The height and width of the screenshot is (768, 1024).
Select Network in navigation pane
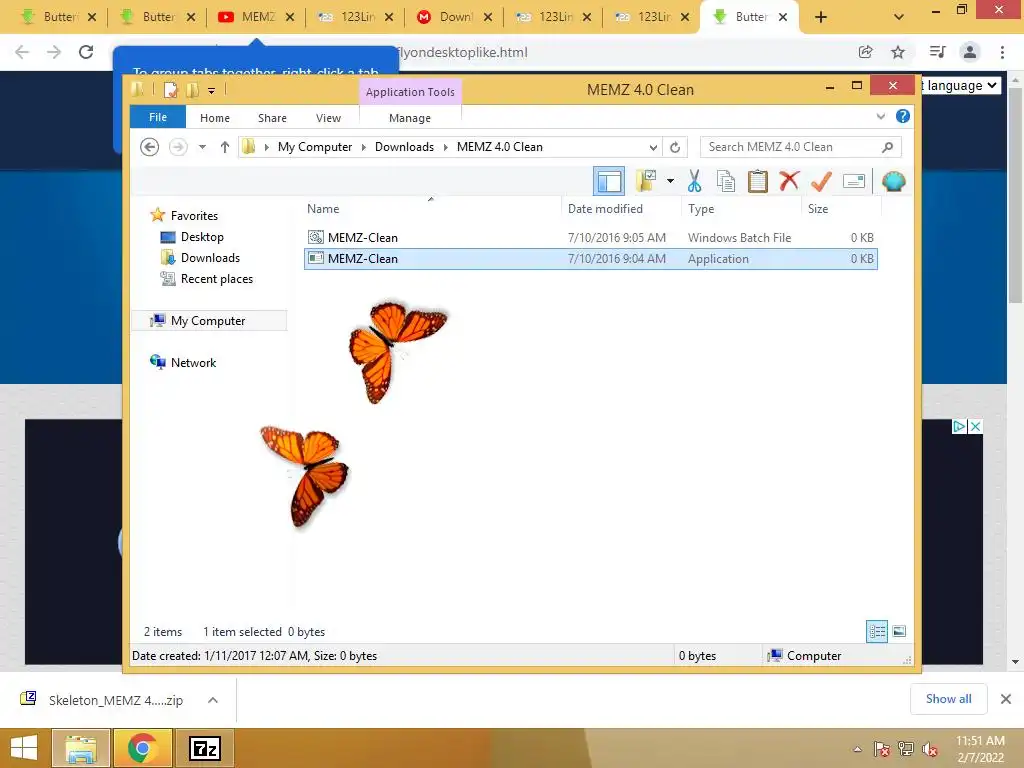pyautogui.click(x=193, y=362)
